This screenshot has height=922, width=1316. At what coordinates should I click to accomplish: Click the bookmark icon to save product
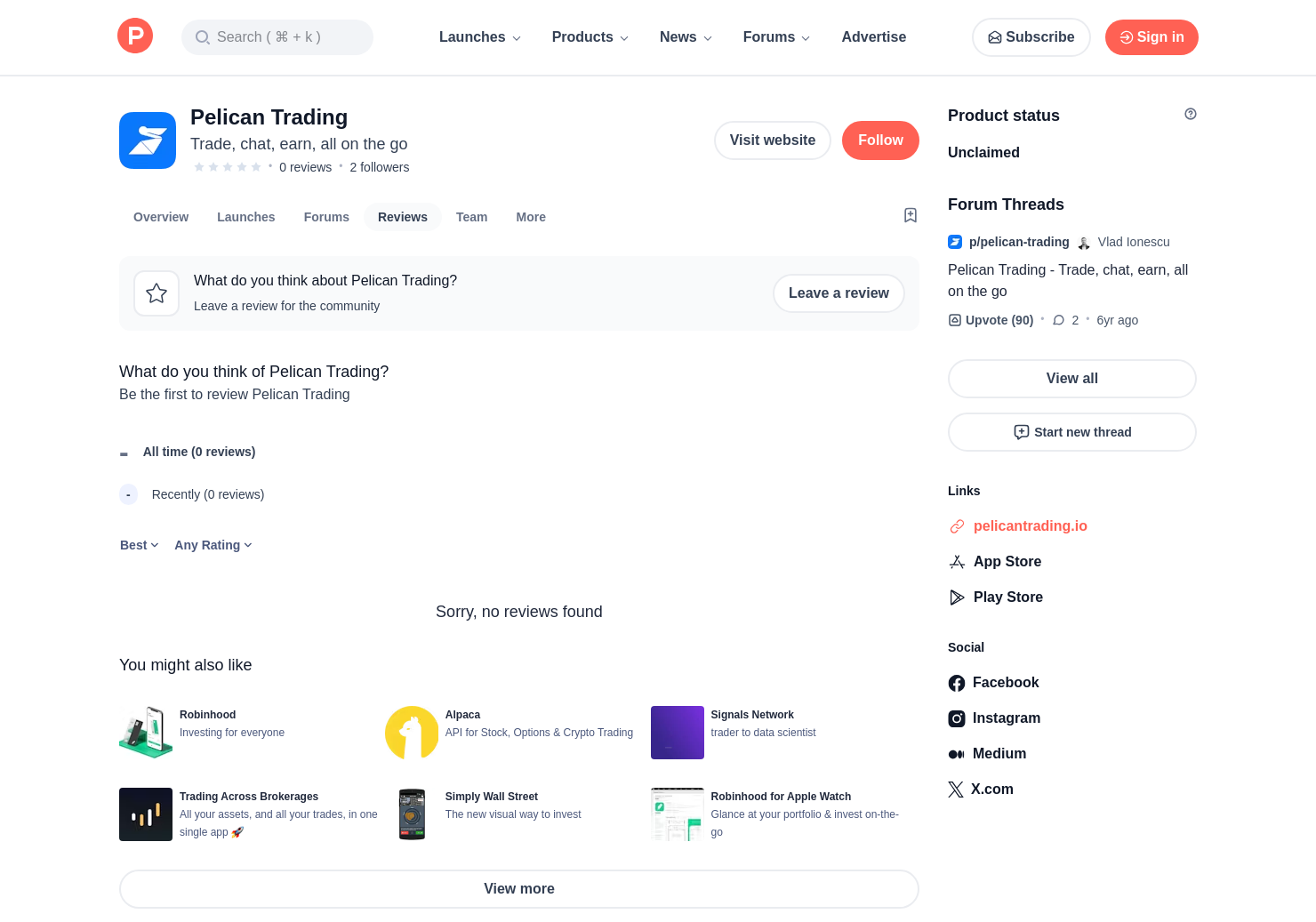point(910,215)
